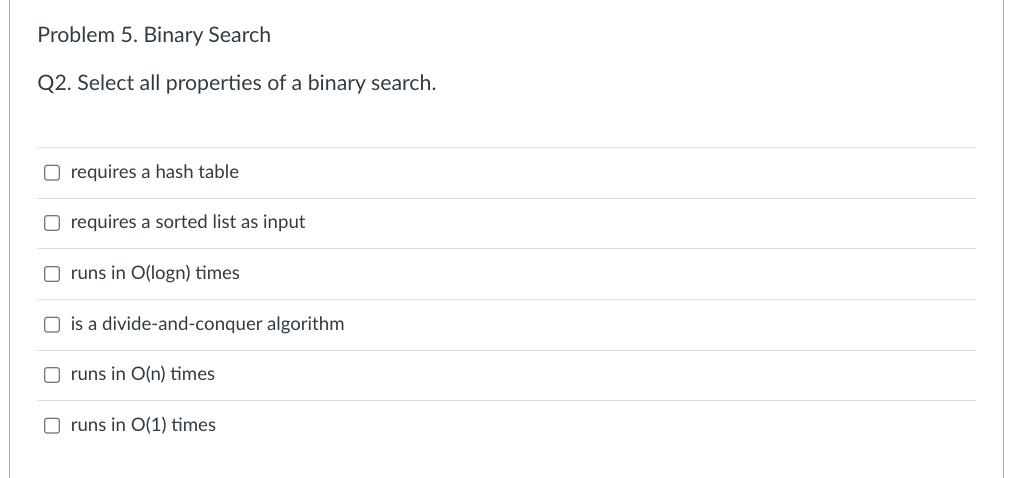Check the 'requires a hash table' checkbox
Viewport: 1012px width, 478px height.
(x=51, y=172)
